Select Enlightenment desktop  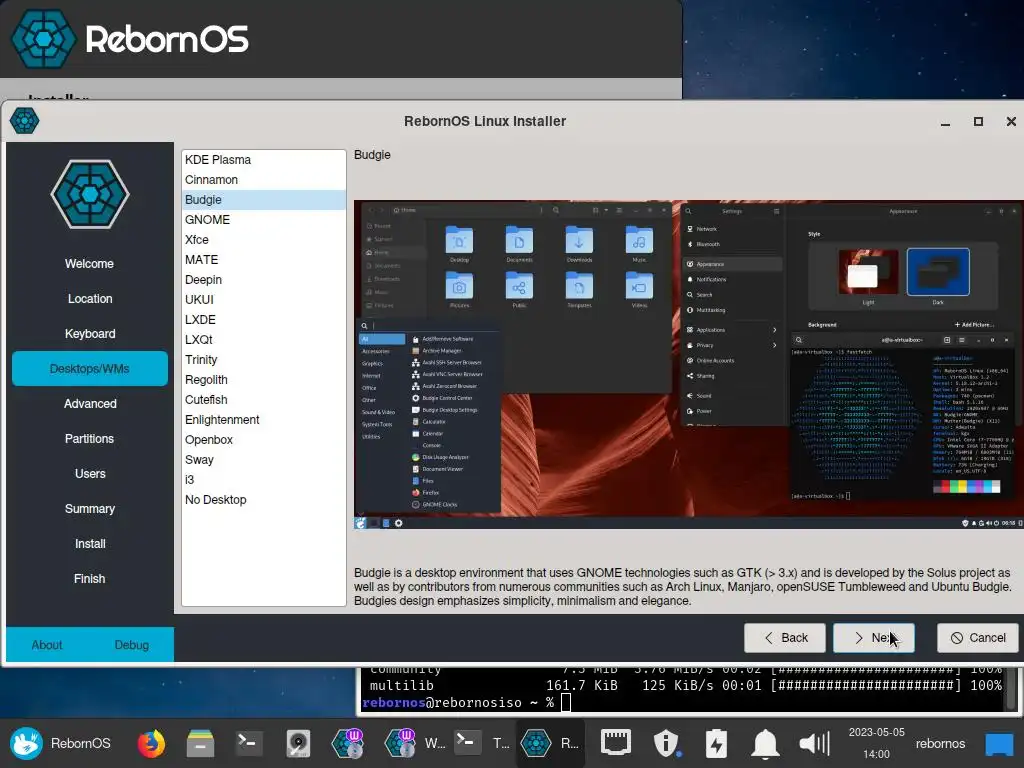click(x=263, y=420)
